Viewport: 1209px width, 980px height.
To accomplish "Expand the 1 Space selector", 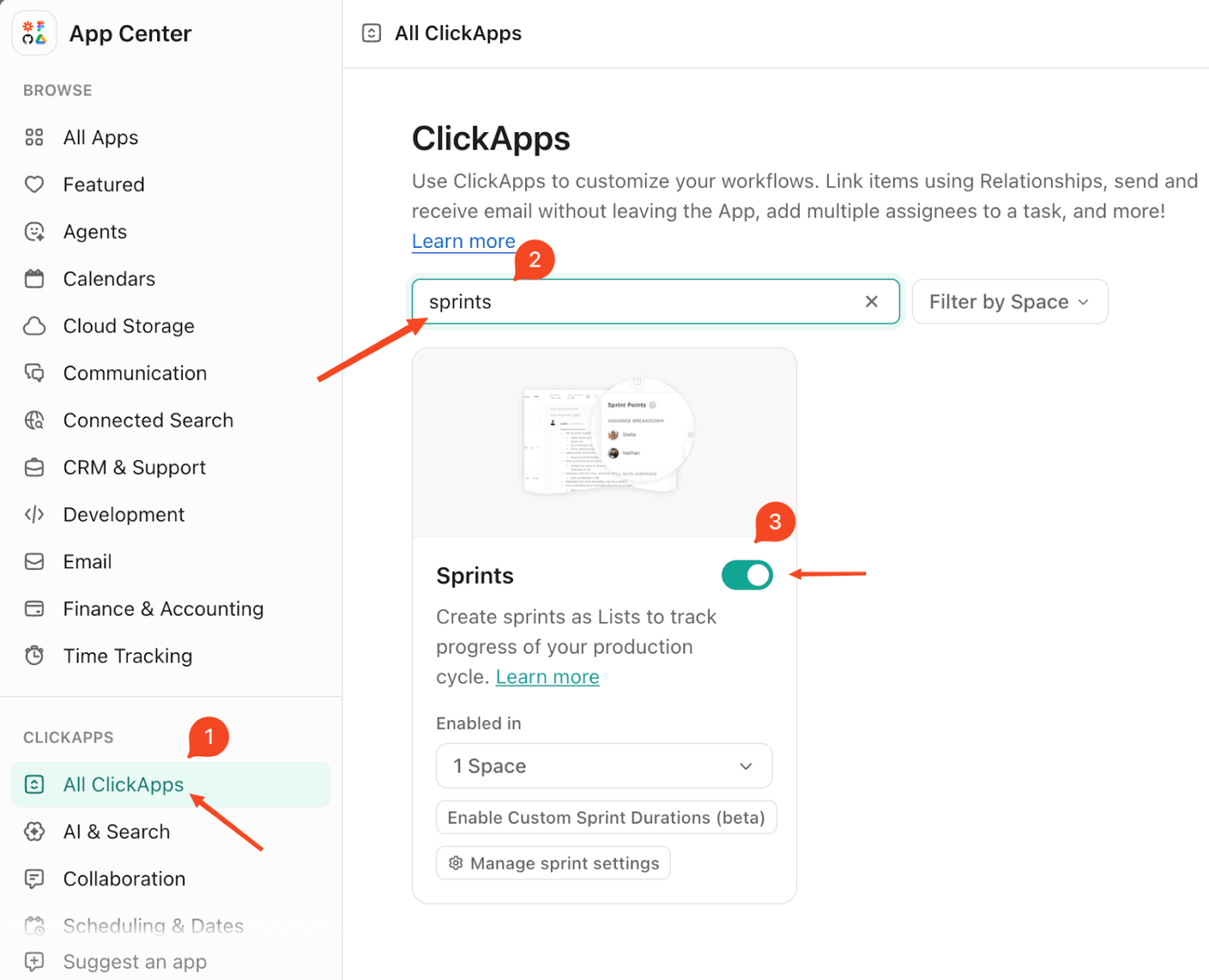I will [604, 766].
